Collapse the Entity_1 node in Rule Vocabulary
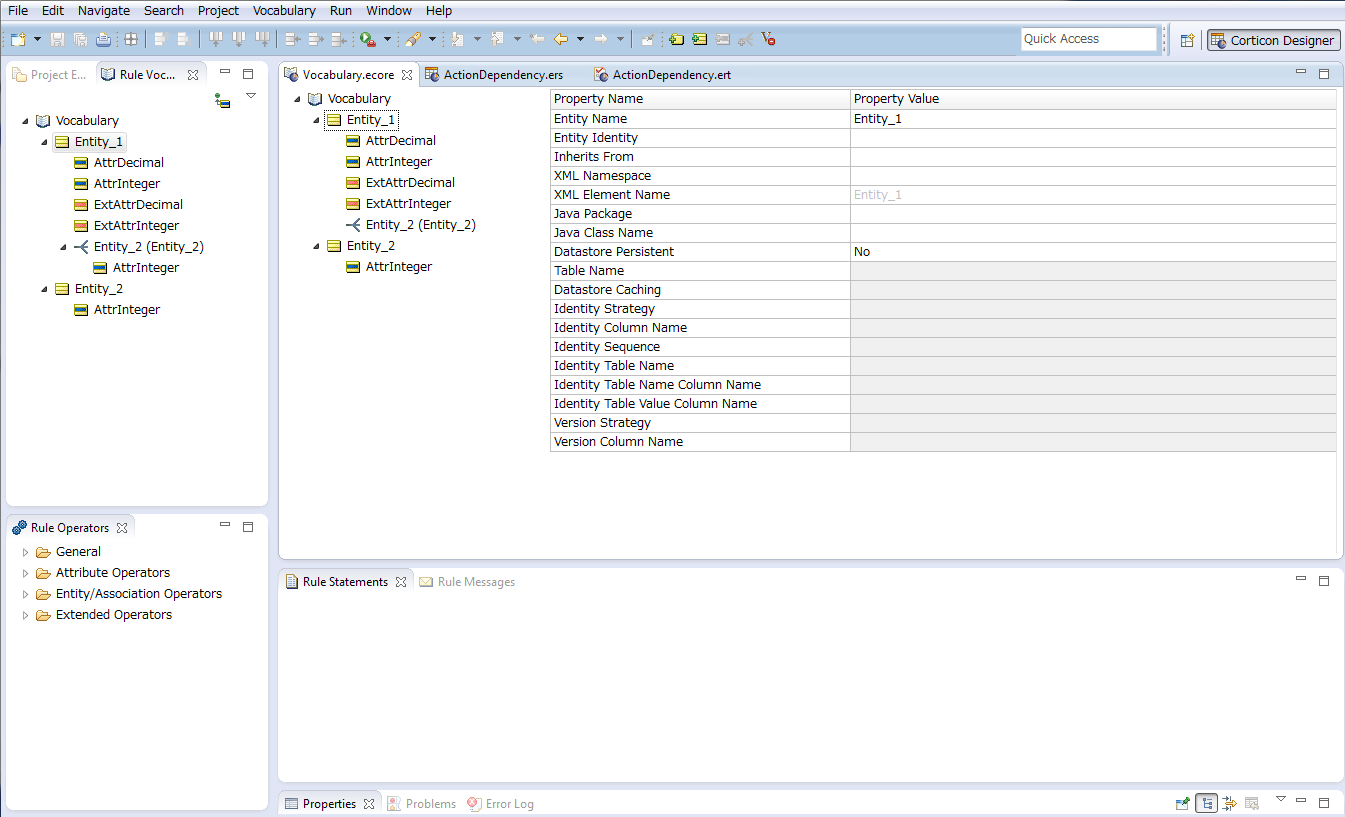 click(x=44, y=141)
